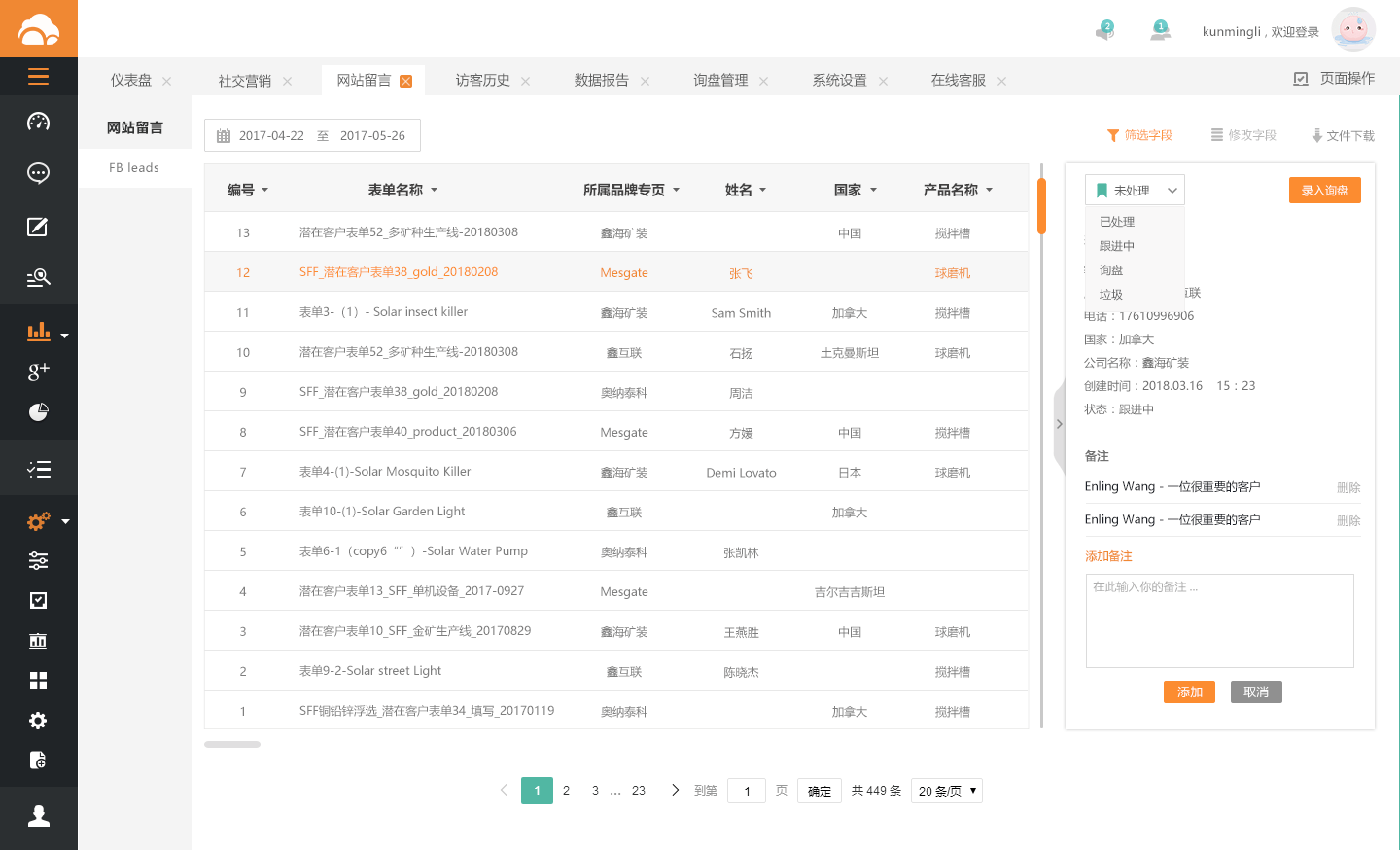The image size is (1400, 850).
Task: Expand the 所属品牌专页 column dropdown
Action: click(x=676, y=191)
